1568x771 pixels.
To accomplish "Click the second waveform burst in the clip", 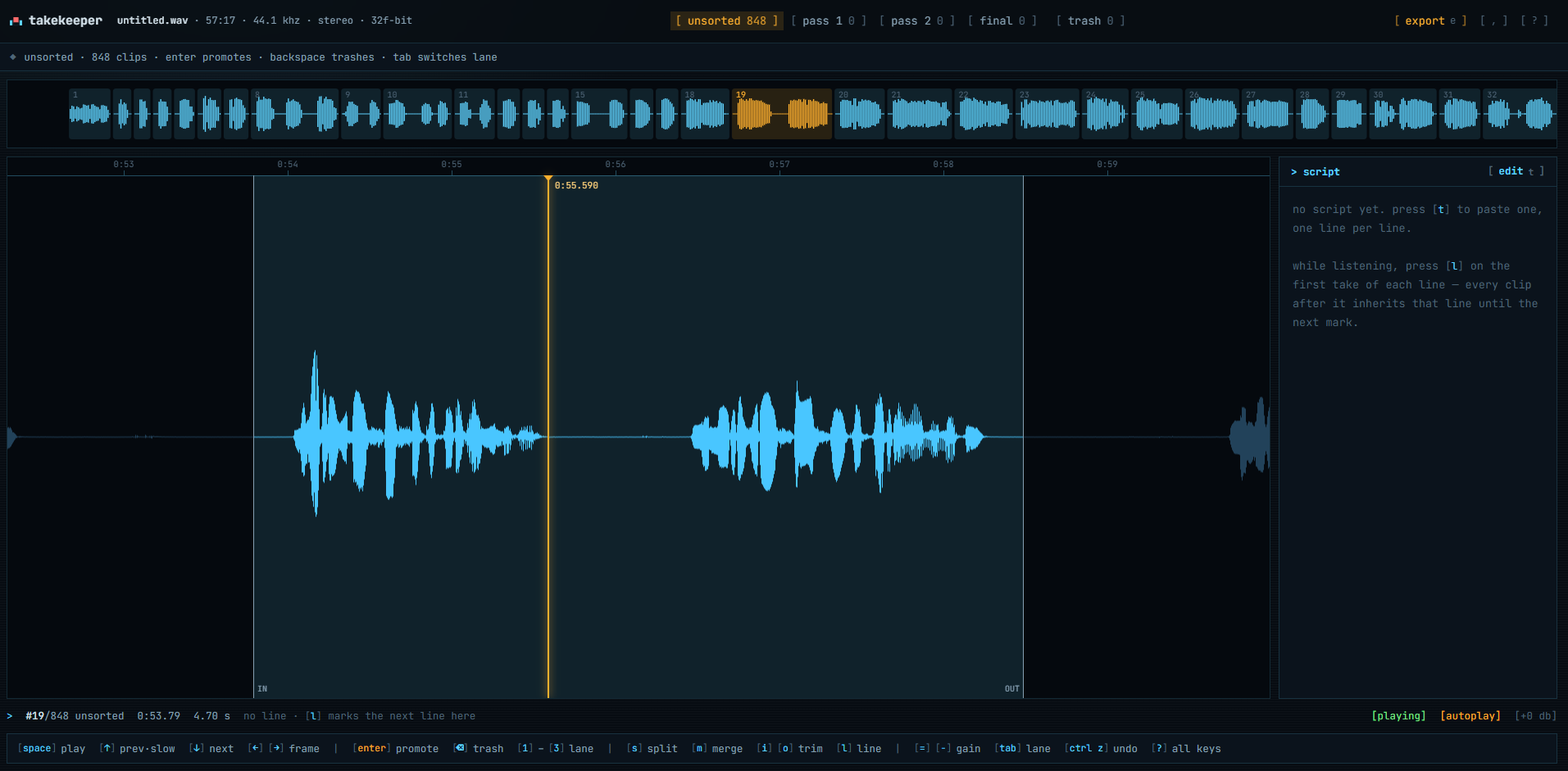I will tap(837, 437).
